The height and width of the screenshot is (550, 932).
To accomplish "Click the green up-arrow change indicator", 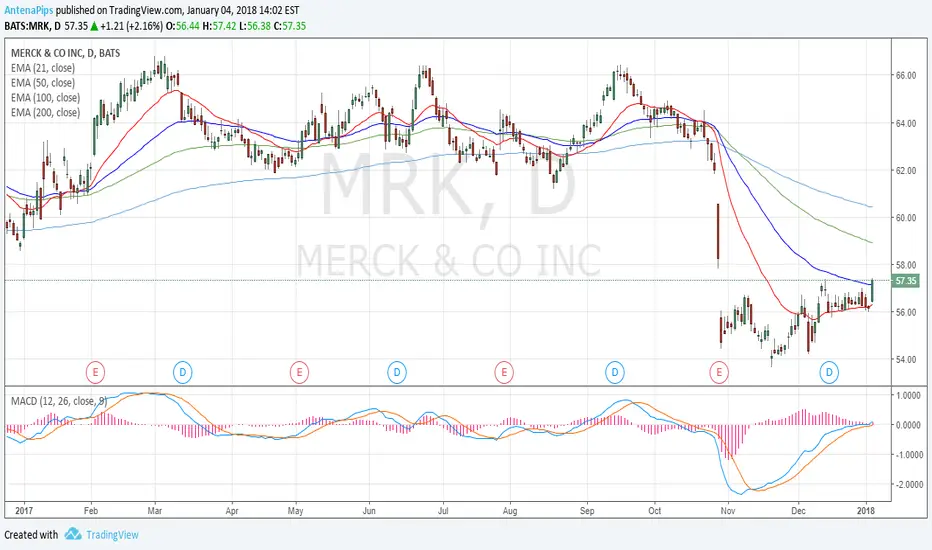I will [x=95, y=26].
